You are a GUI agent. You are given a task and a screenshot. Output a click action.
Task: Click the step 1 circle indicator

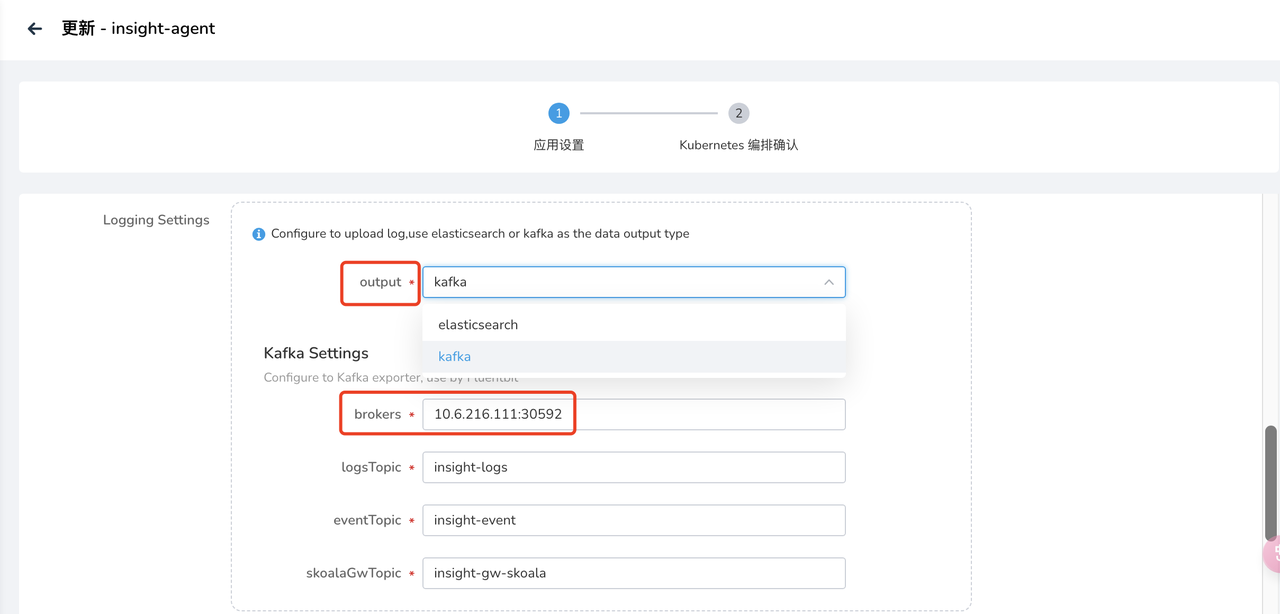(559, 113)
